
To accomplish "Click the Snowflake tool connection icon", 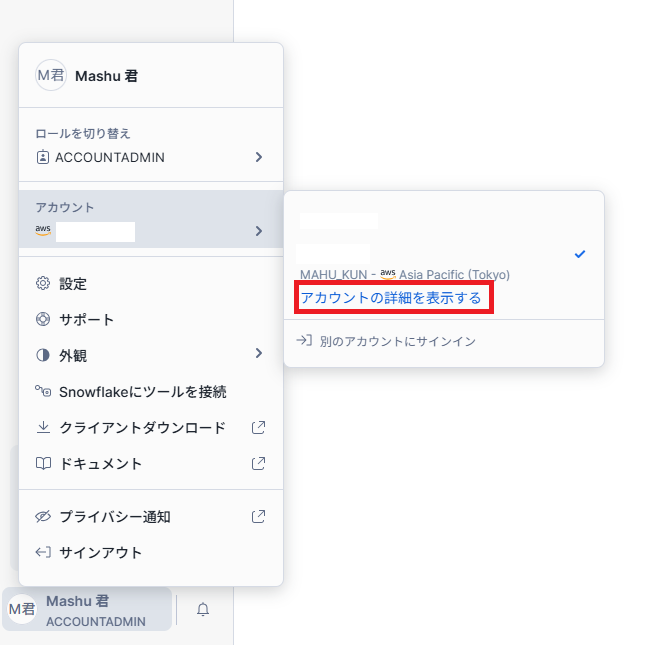I will coord(43,392).
